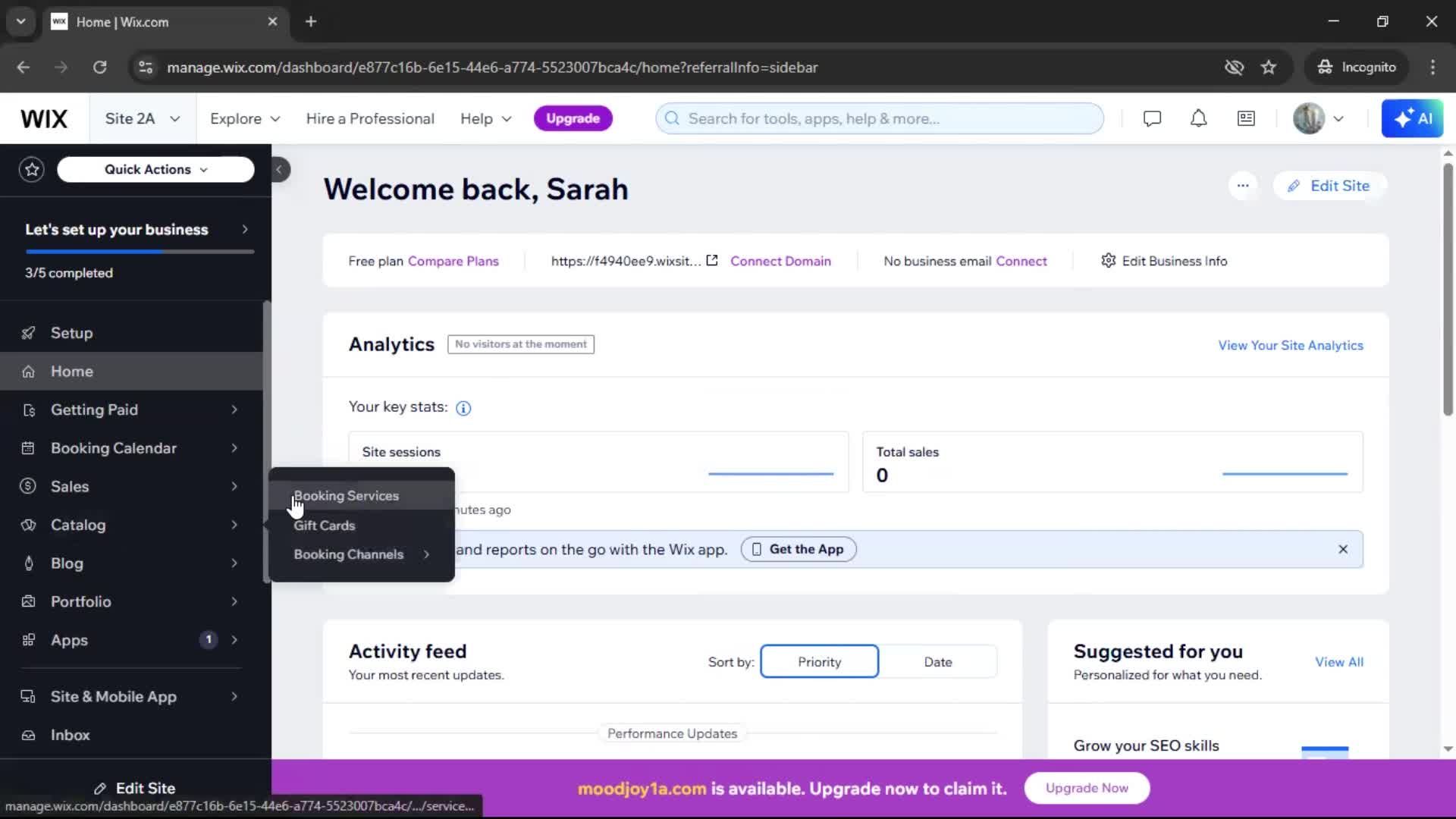Expand the Getting Paid submenu
This screenshot has height=819, width=1456.
(234, 410)
